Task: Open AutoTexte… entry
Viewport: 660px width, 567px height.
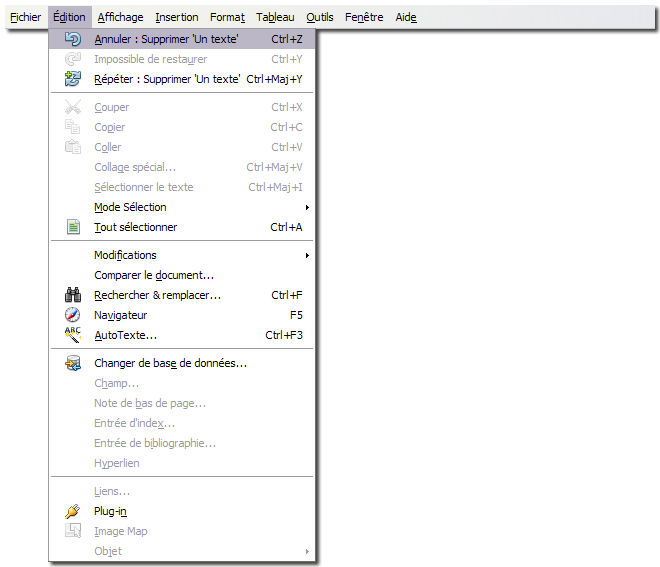Action: [x=182, y=335]
